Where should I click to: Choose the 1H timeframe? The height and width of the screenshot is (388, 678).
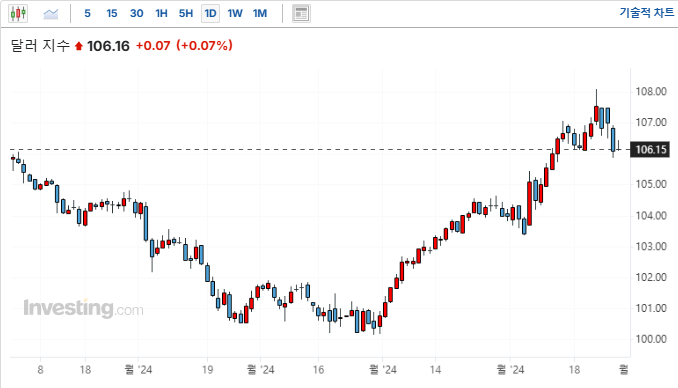pos(161,13)
